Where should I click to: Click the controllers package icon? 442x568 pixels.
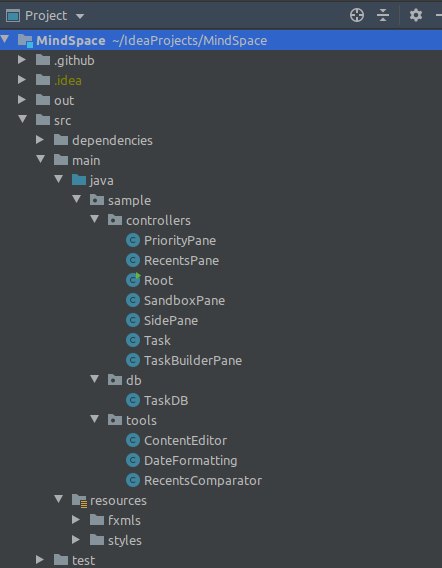(115, 220)
